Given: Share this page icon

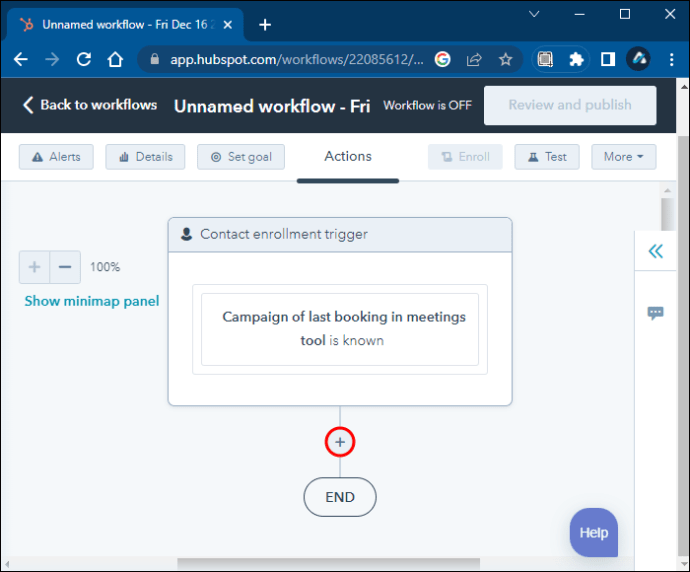Looking at the screenshot, I should 474,59.
